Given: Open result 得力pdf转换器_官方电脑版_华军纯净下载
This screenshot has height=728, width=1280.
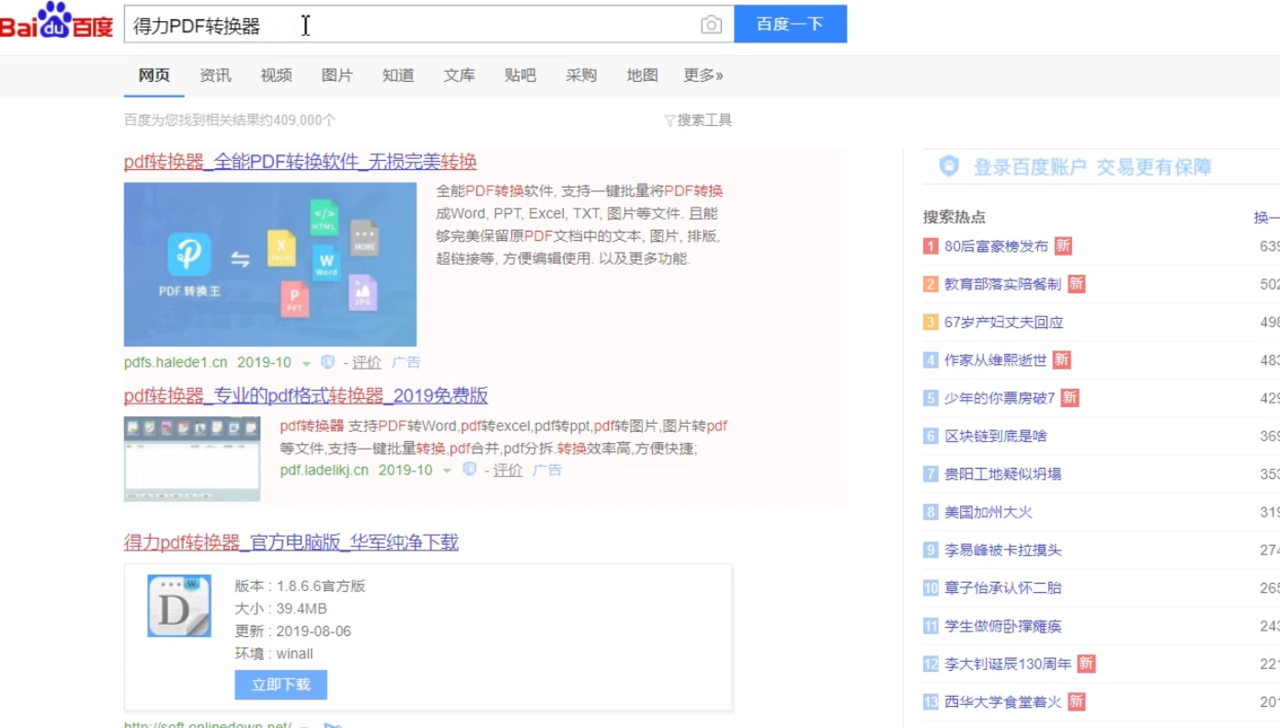Looking at the screenshot, I should [291, 542].
